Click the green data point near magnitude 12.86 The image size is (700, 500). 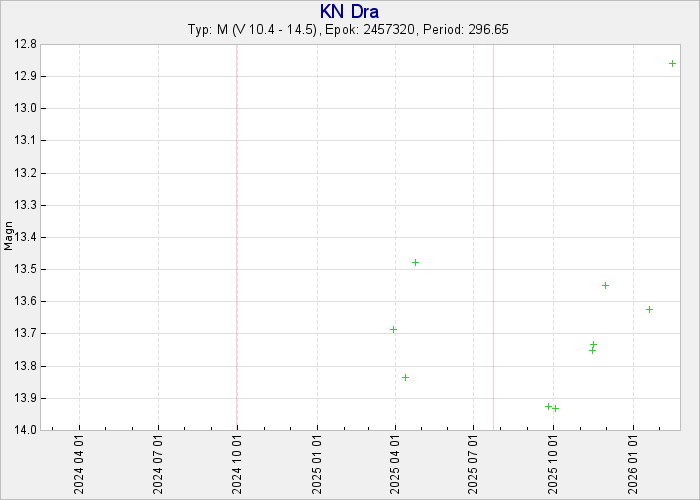coord(672,64)
